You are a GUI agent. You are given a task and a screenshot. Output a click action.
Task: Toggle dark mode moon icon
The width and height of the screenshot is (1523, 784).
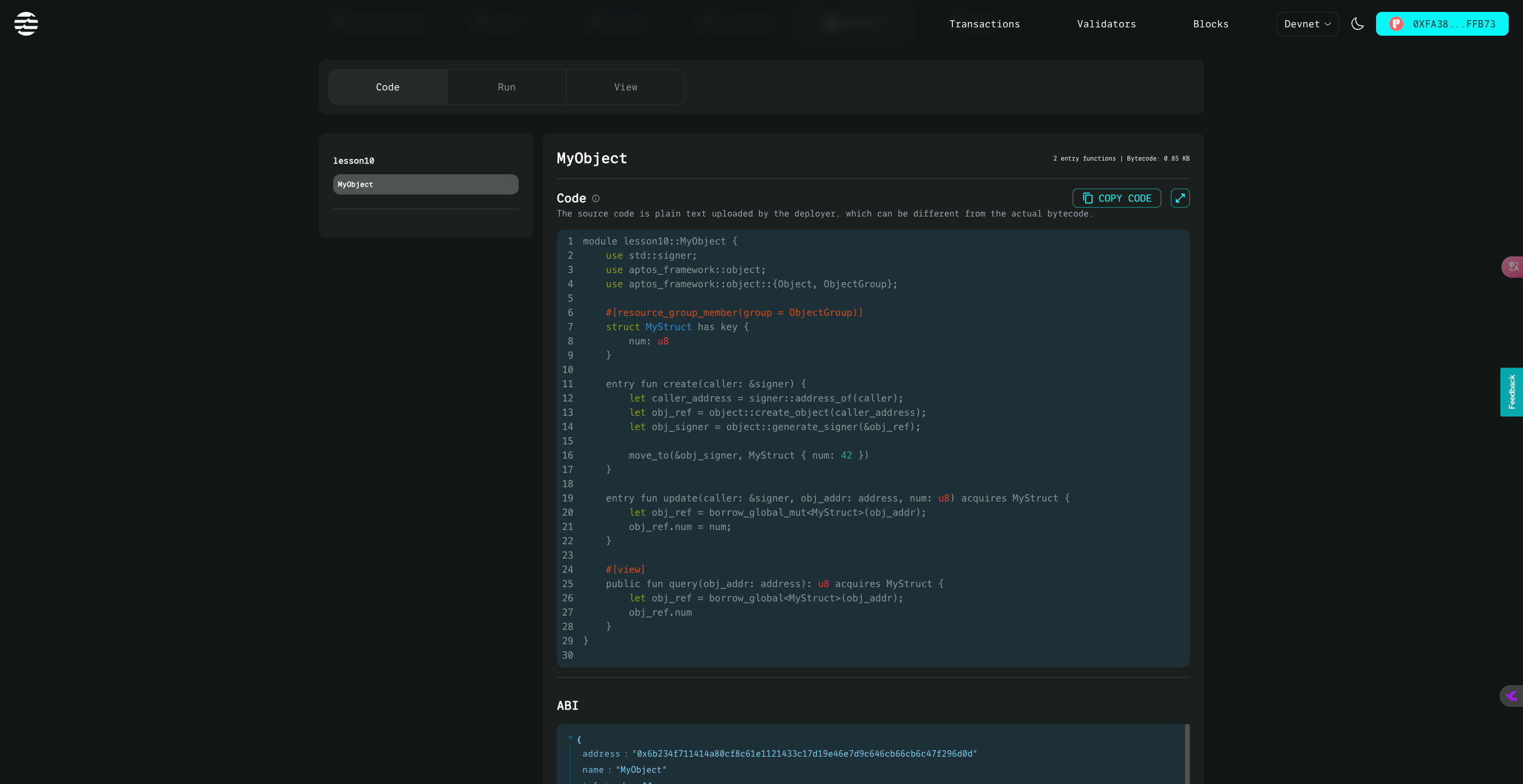tap(1357, 24)
